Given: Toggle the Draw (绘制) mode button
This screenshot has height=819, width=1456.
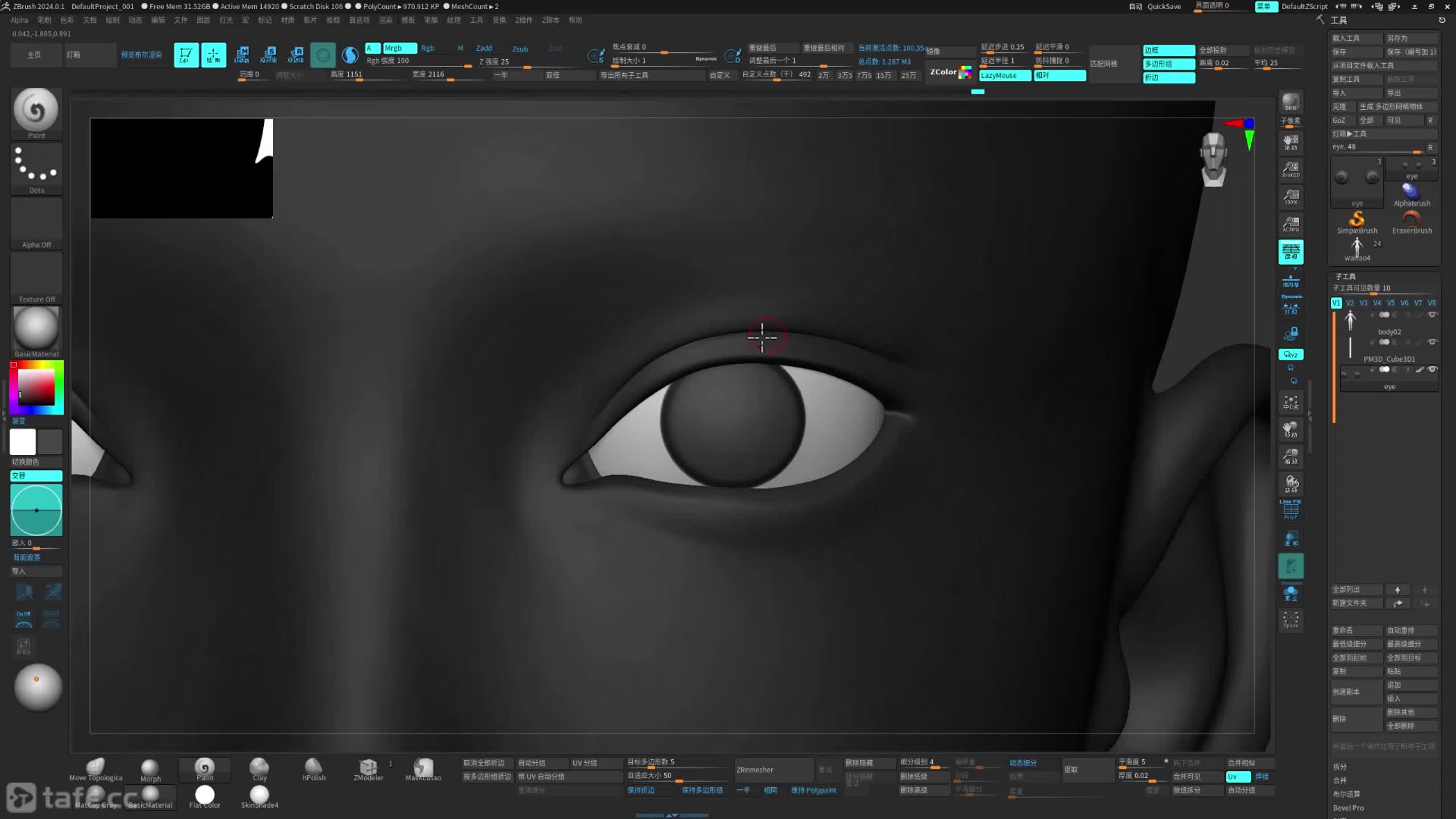Looking at the screenshot, I should [213, 55].
